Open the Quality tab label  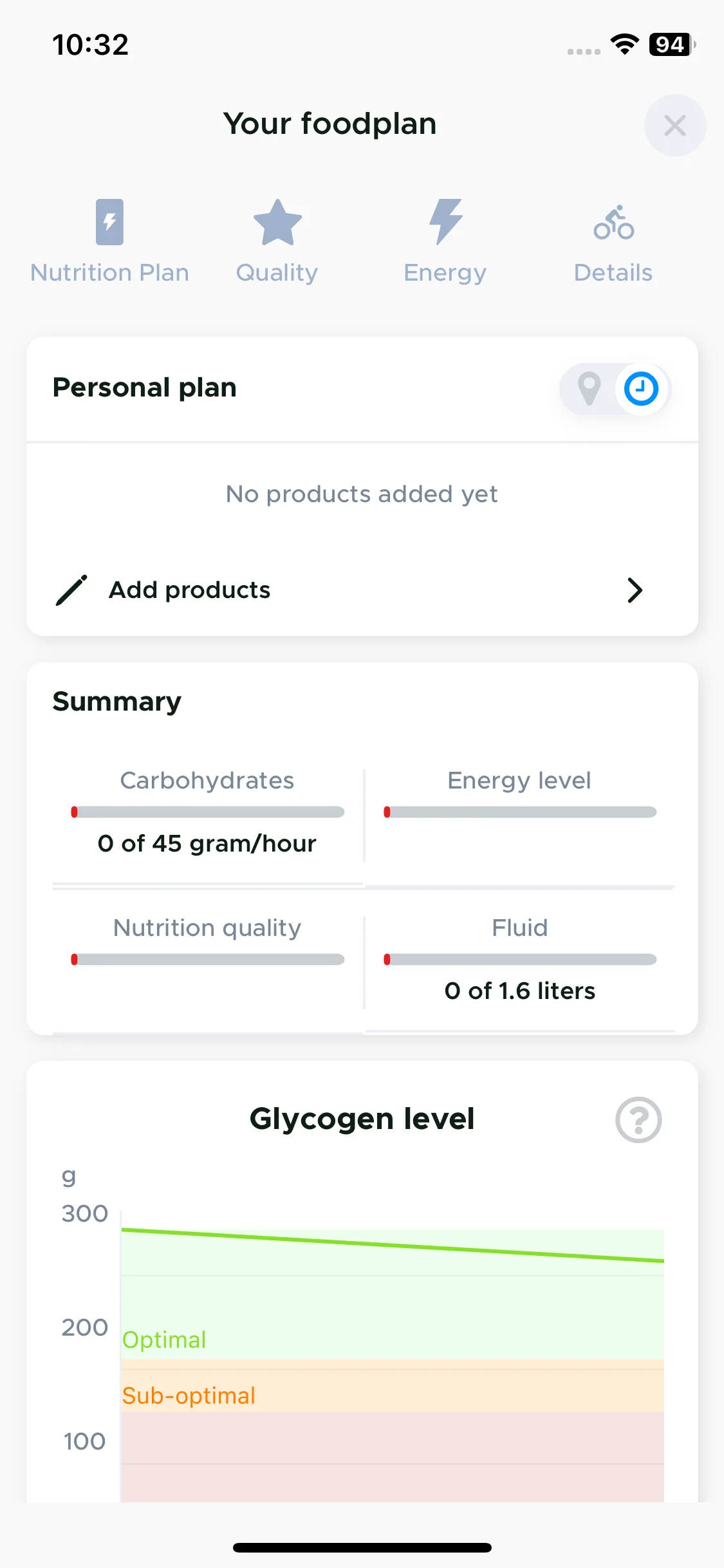pyautogui.click(x=277, y=273)
